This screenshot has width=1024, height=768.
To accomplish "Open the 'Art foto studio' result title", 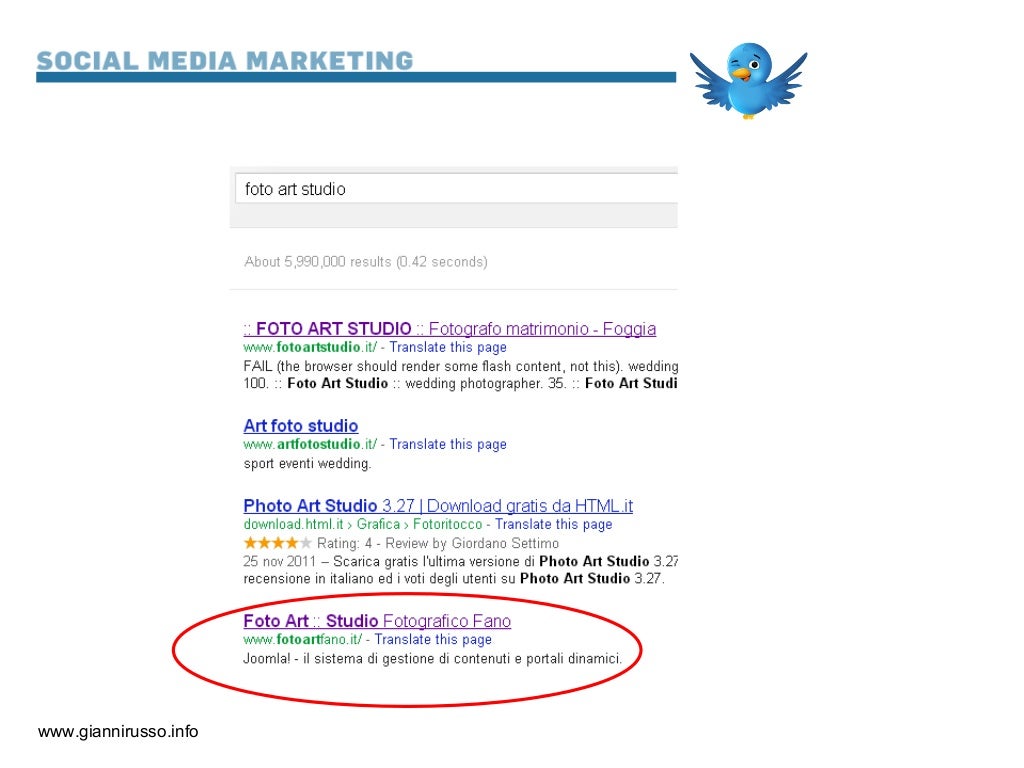I will [x=300, y=426].
